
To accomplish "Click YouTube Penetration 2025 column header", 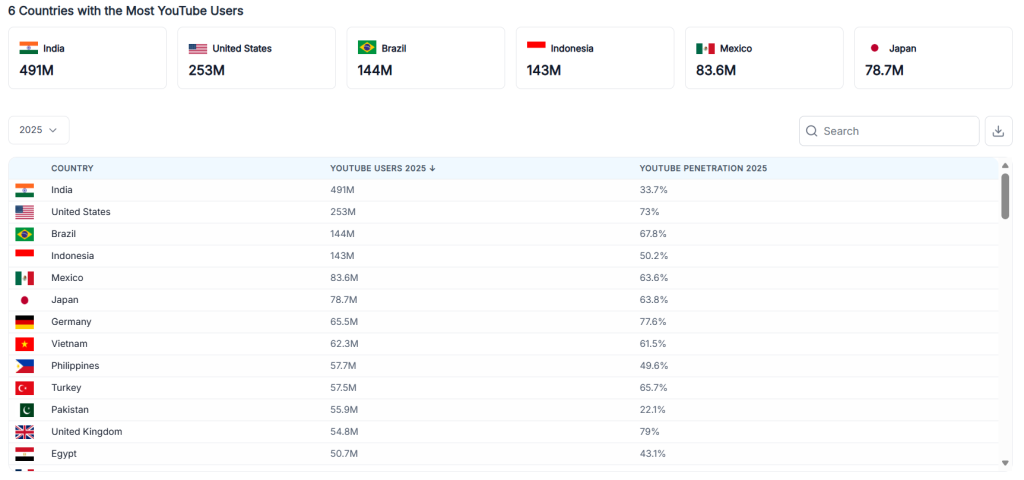I will (703, 168).
